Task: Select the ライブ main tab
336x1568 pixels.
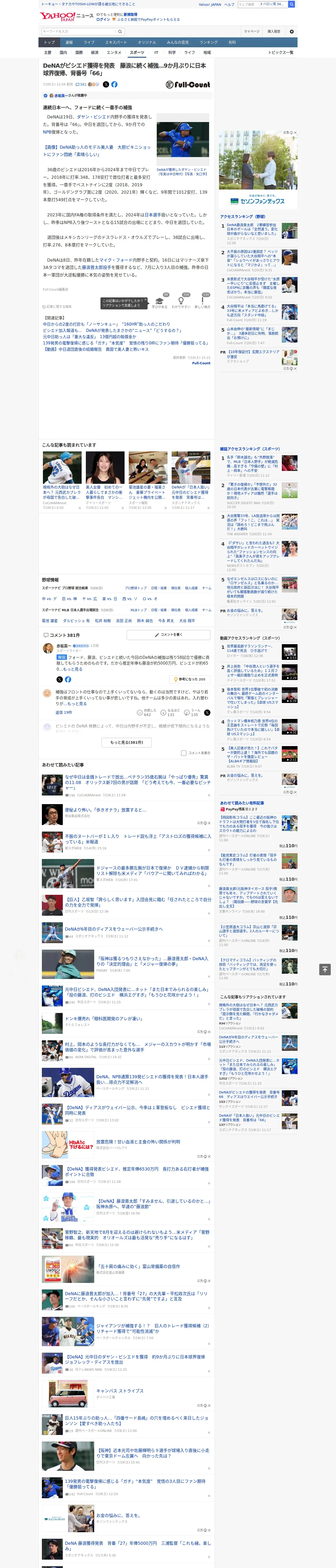Action: click(x=89, y=43)
